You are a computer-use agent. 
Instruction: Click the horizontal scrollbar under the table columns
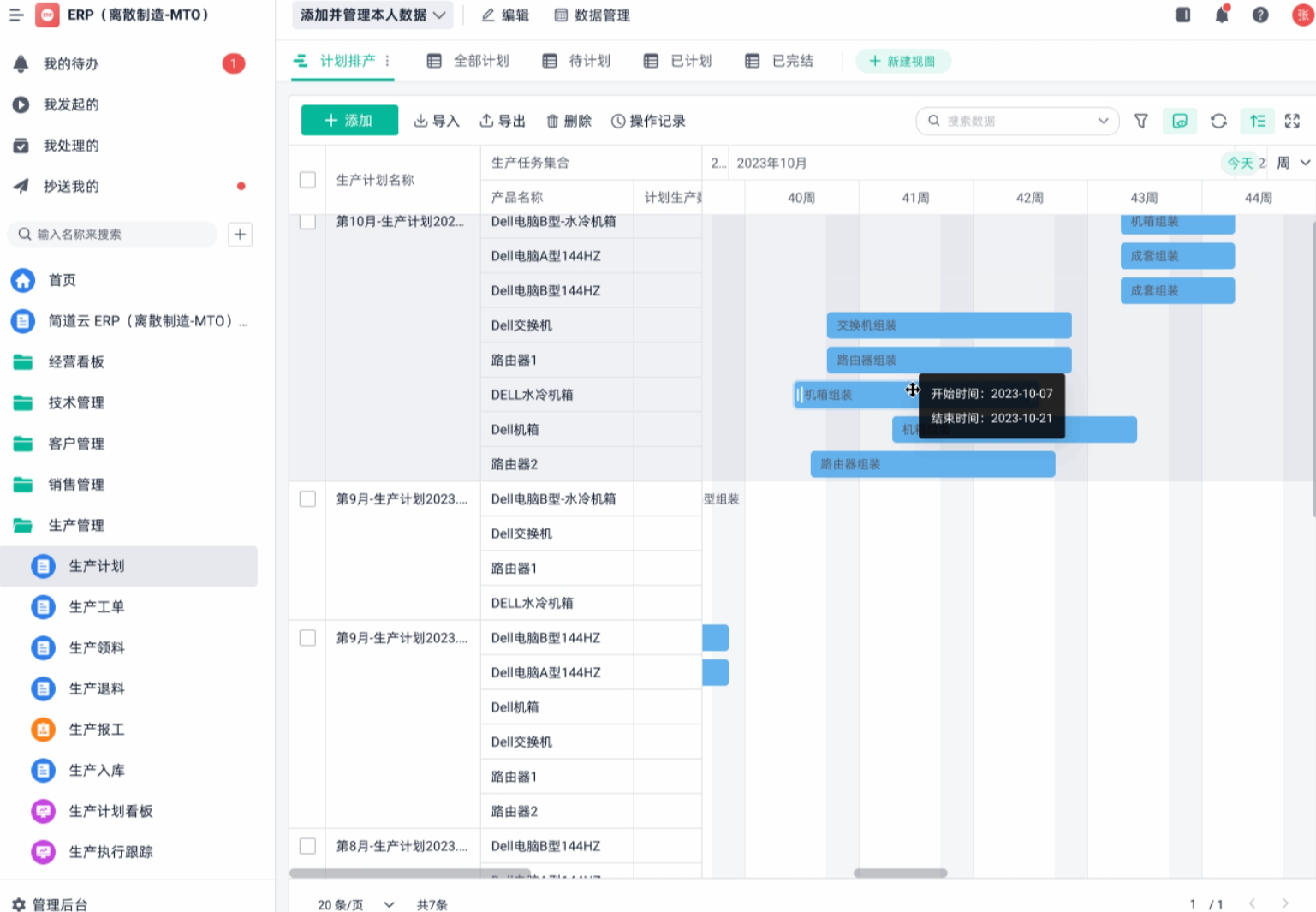[x=409, y=873]
